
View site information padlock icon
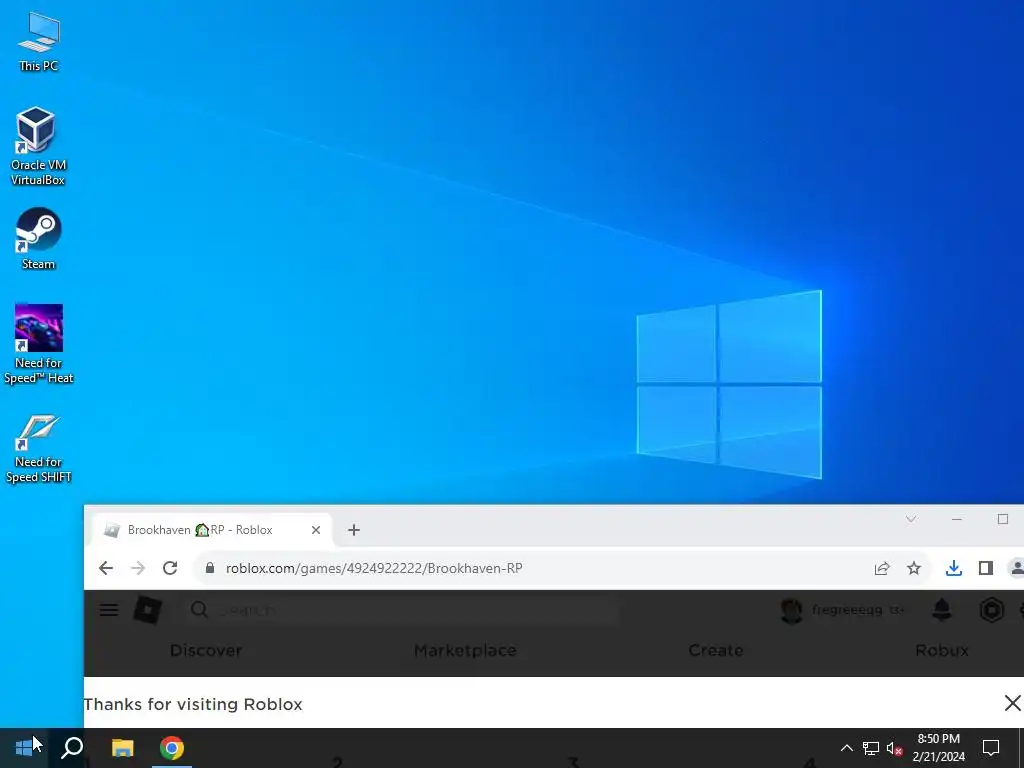click(x=210, y=568)
